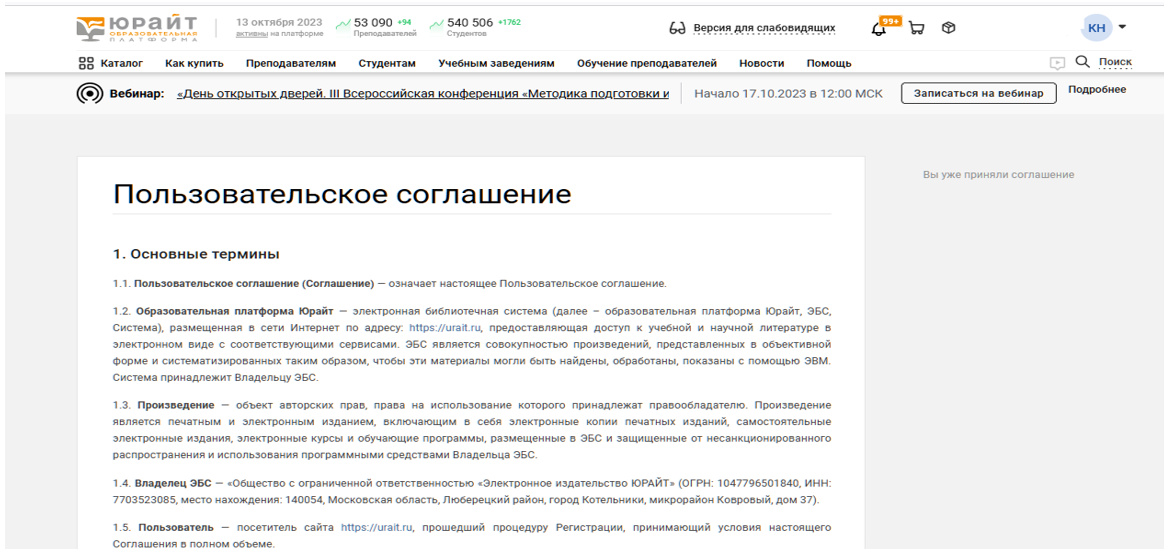The image size is (1170, 554).
Task: Click the Каталог grid icon
Action: pyautogui.click(x=86, y=63)
